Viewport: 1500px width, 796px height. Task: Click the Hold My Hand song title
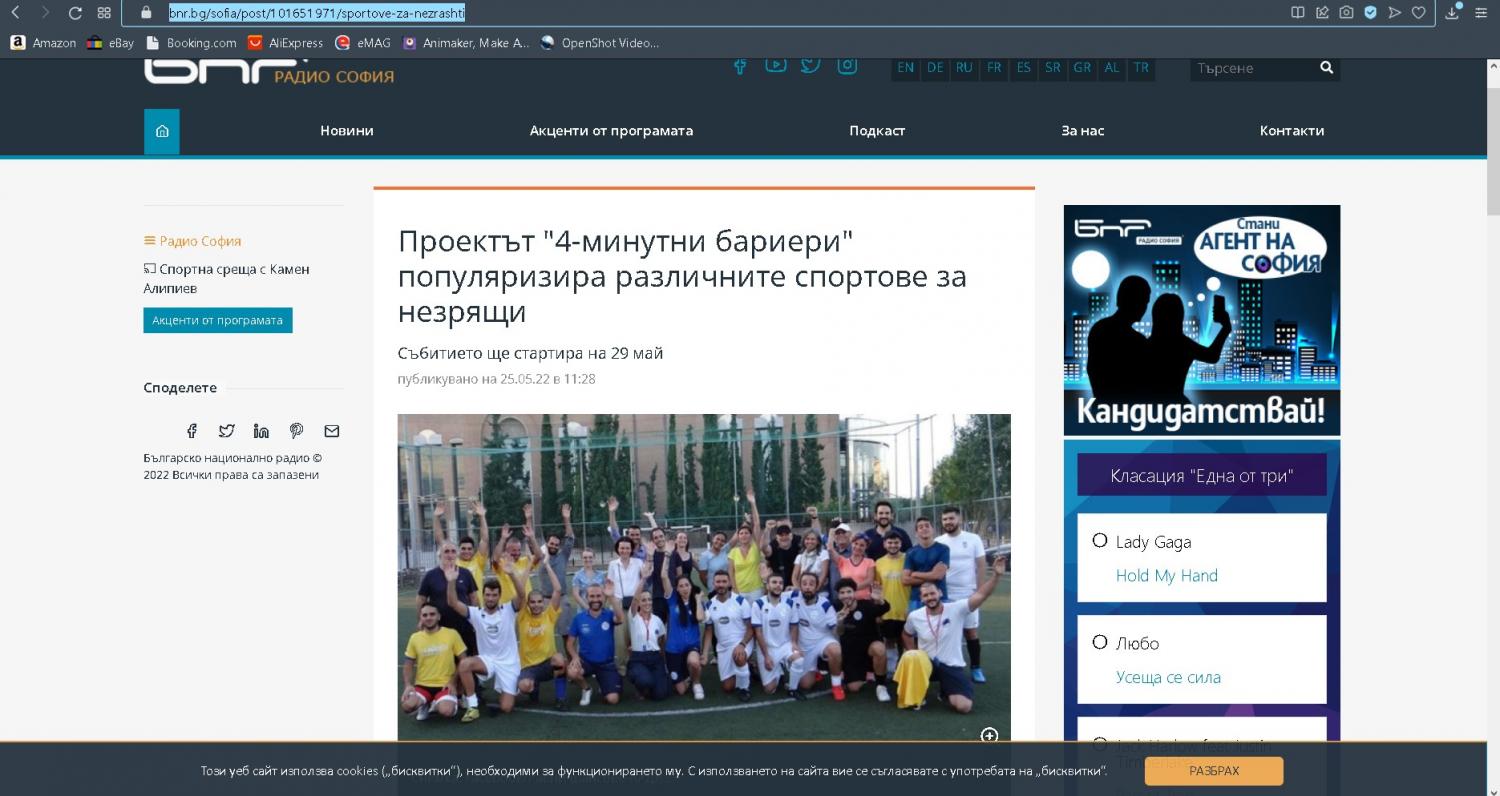(1167, 575)
